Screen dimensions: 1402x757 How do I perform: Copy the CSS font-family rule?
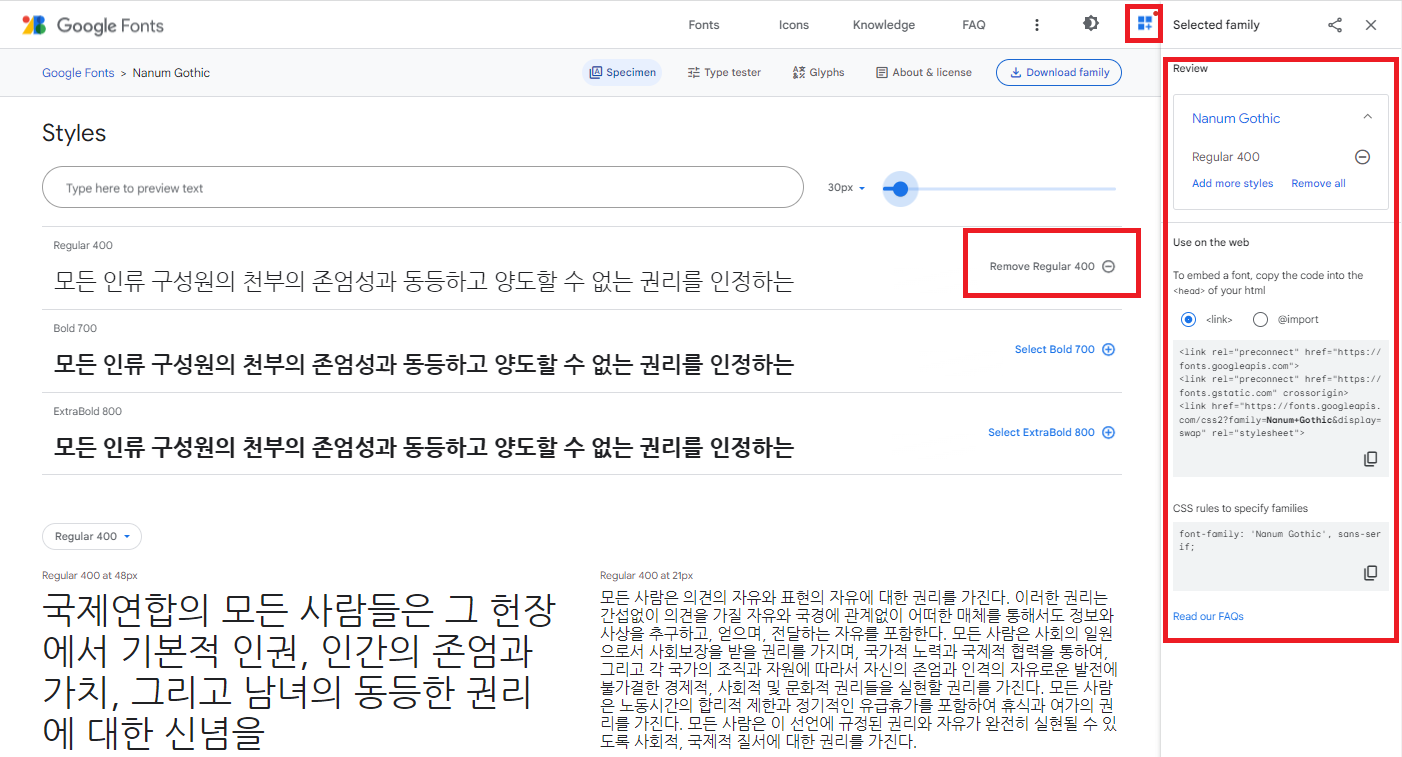pos(1371,573)
